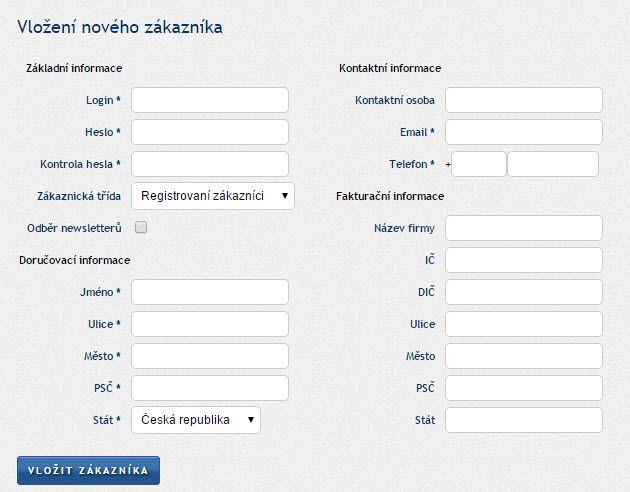630x492 pixels.
Task: Select the Telefon number field
Action: coord(553,164)
